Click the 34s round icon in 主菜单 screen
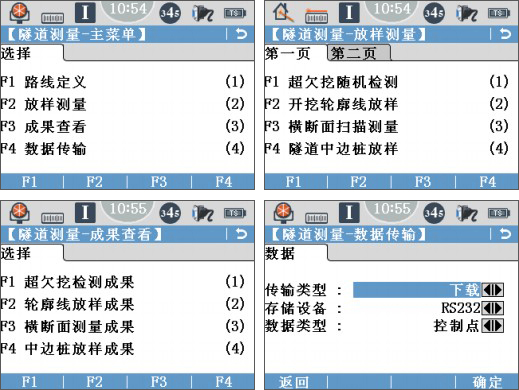 (170, 13)
